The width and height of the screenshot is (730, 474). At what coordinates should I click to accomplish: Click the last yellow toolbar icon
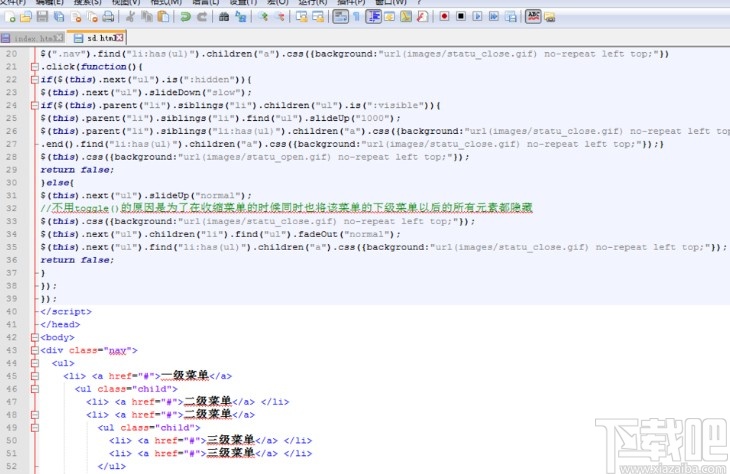(x=550, y=18)
